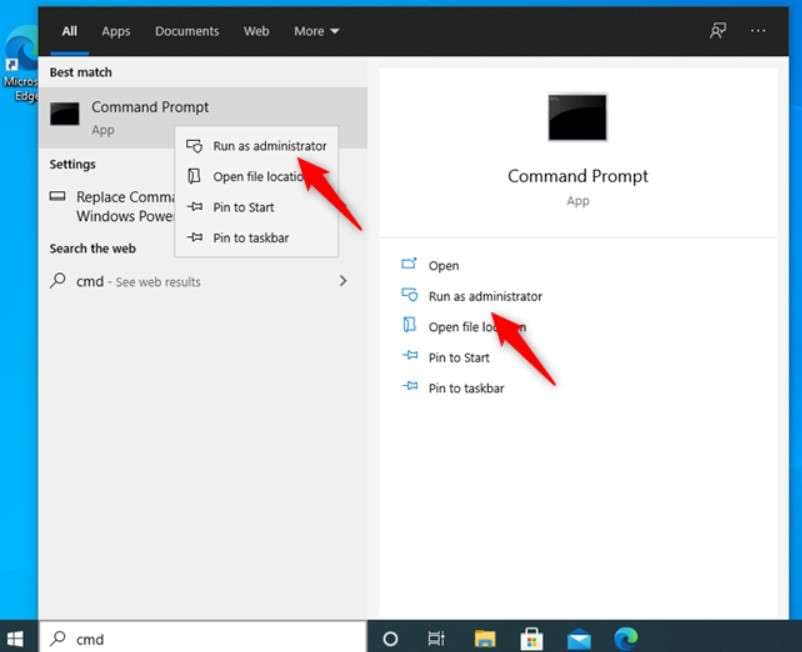Viewport: 802px width, 652px height.
Task: Click Pin to Start in preview pane
Action: [x=459, y=357]
